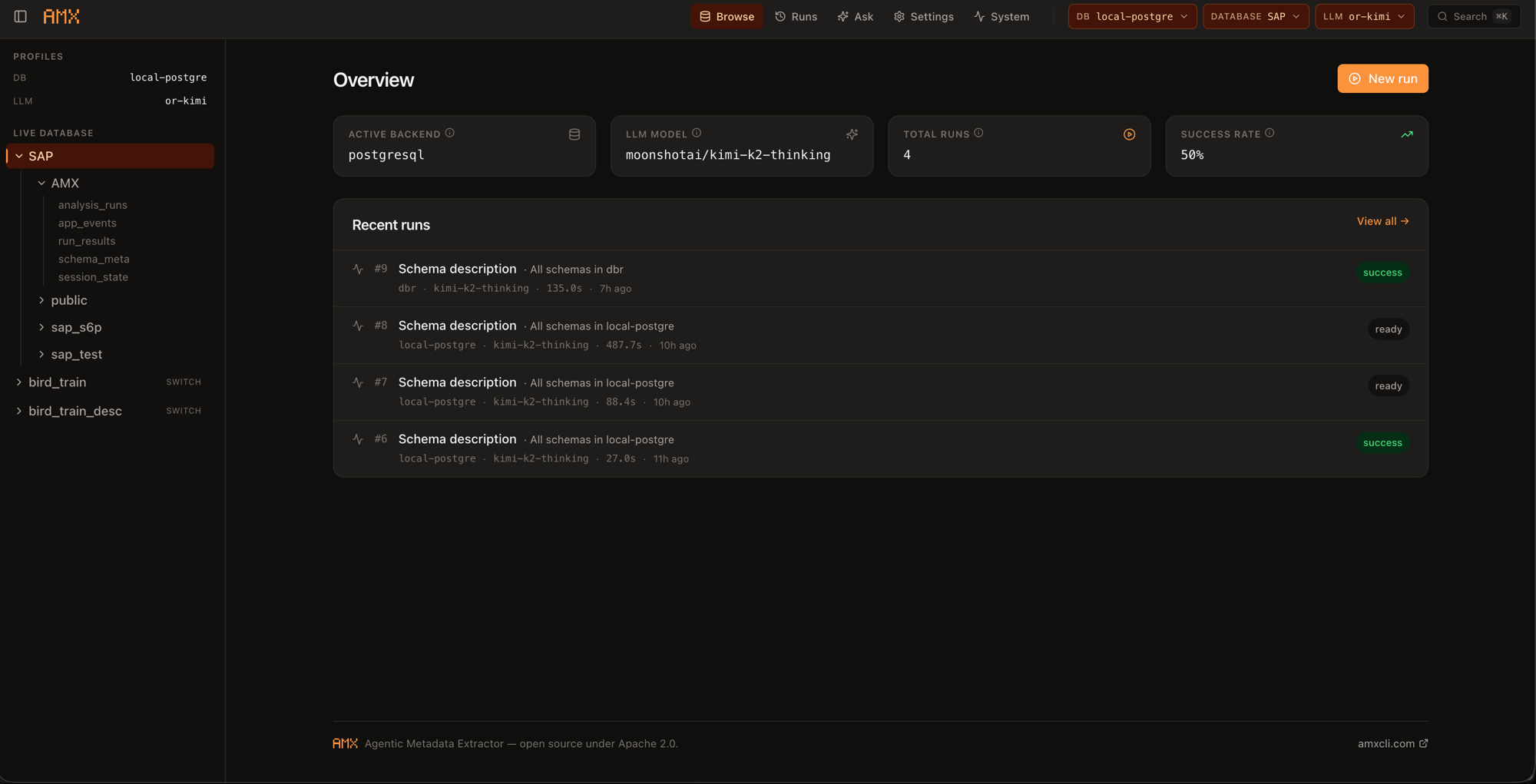1536x784 pixels.
Task: Click DB profile local-postgre in sidebar
Action: [x=168, y=78]
